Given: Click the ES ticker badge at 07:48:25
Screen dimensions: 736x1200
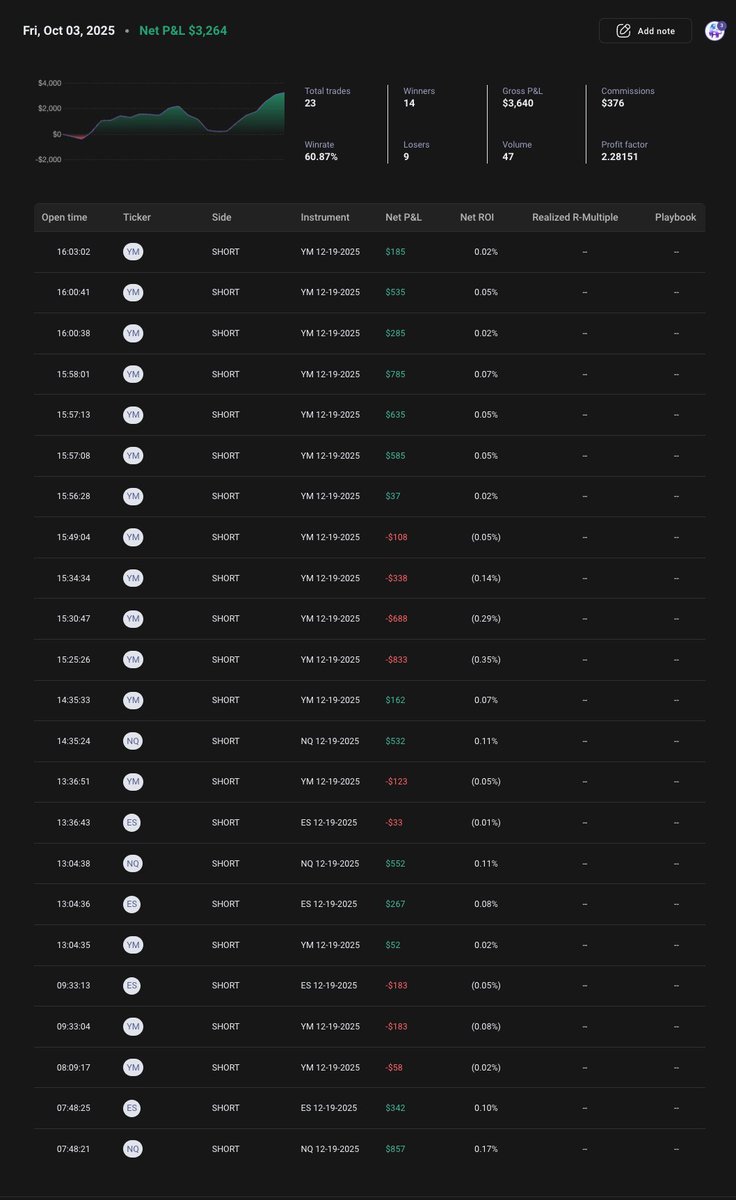Looking at the screenshot, I should pos(133,1108).
